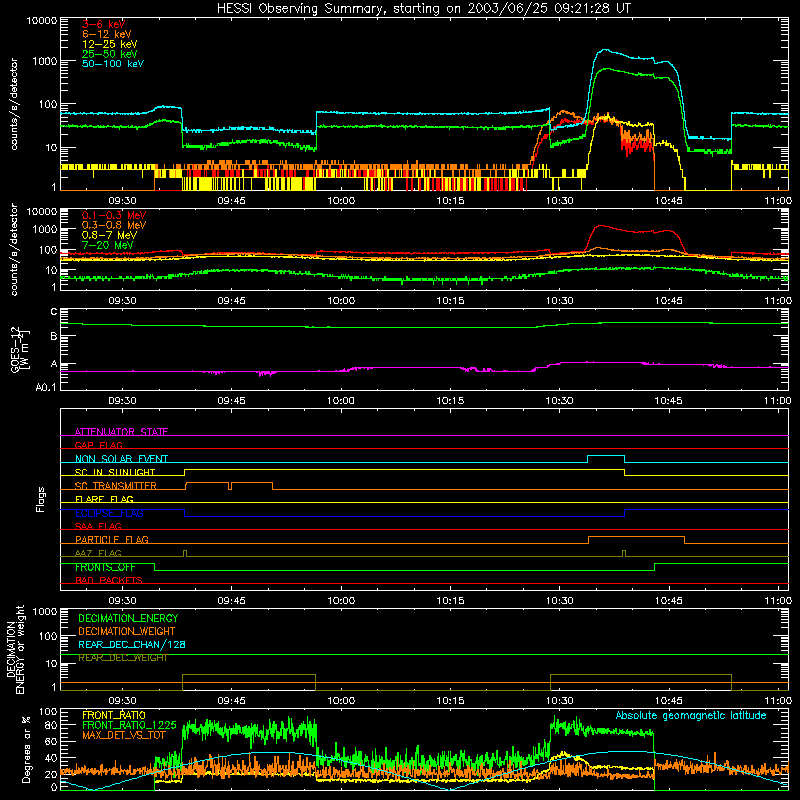
Task: Click the yellow 0.8-7 MeV legend label
Action: [109, 235]
